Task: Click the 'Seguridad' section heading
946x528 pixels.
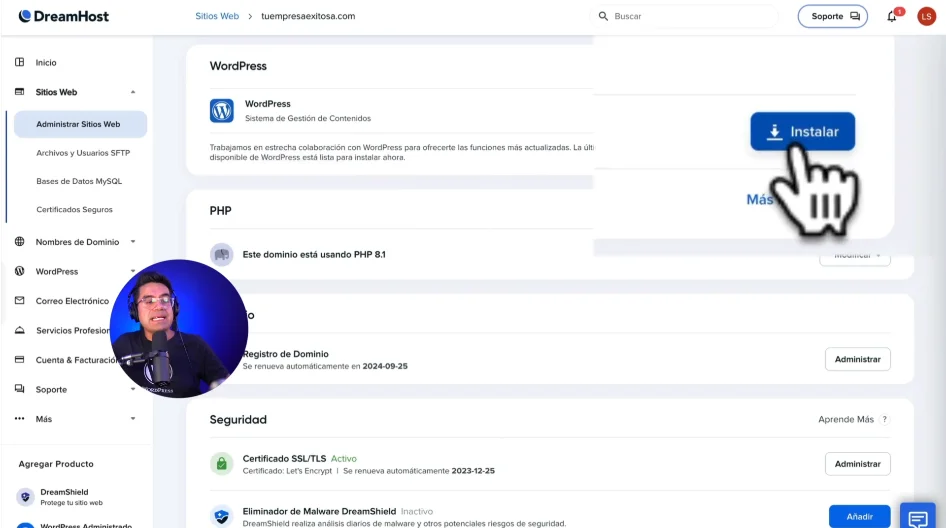Action: 238,419
